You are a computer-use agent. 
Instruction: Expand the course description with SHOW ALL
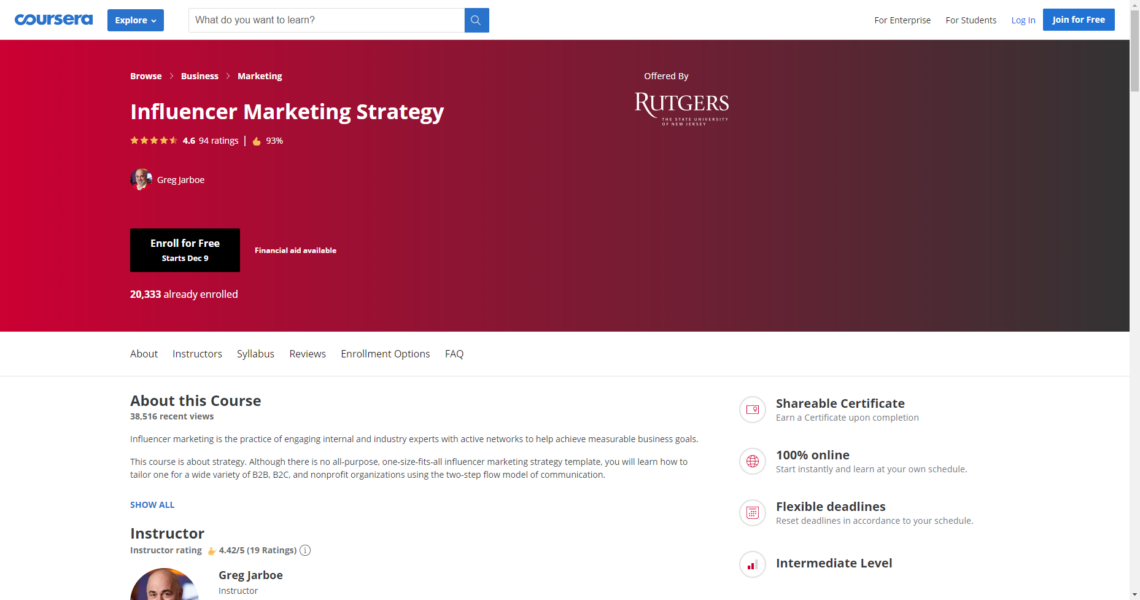(152, 504)
